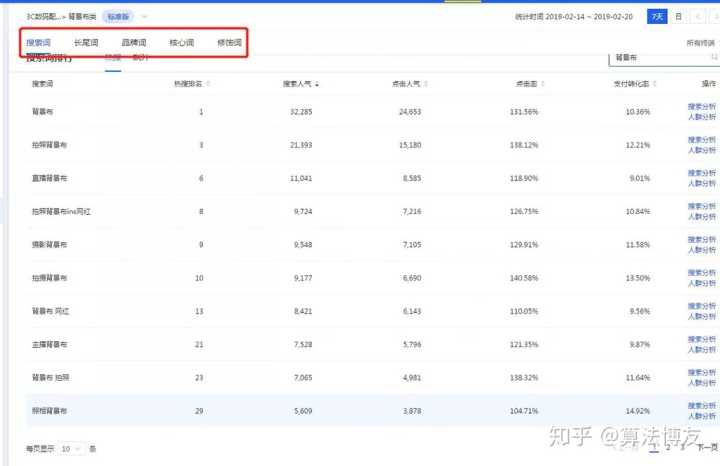
Task: Sort by 支付转化率 column arrow icon
Action: click(x=654, y=84)
